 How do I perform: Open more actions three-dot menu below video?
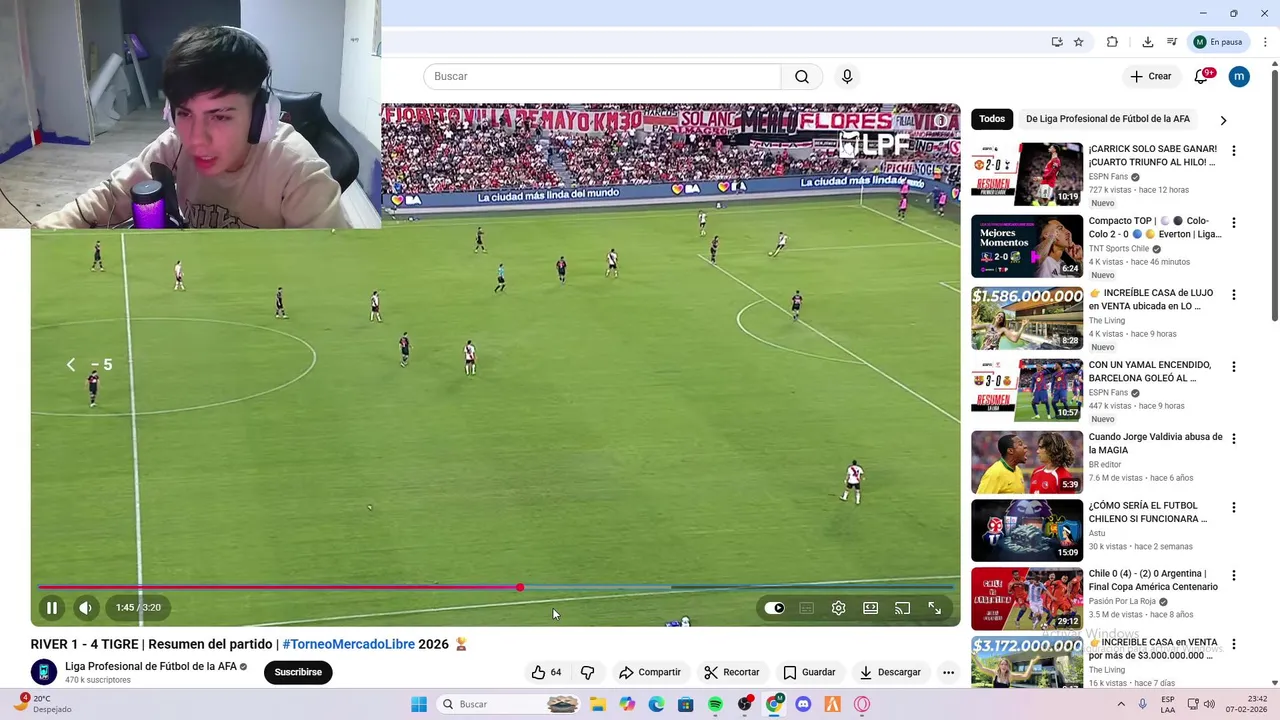click(948, 672)
